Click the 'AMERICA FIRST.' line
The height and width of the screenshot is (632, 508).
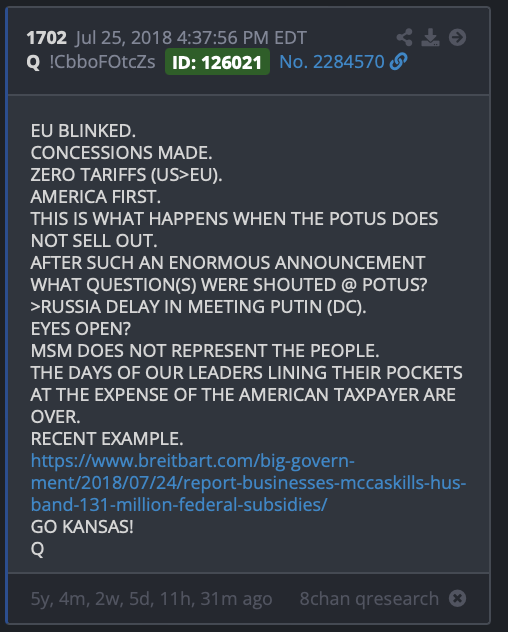[x=96, y=197]
